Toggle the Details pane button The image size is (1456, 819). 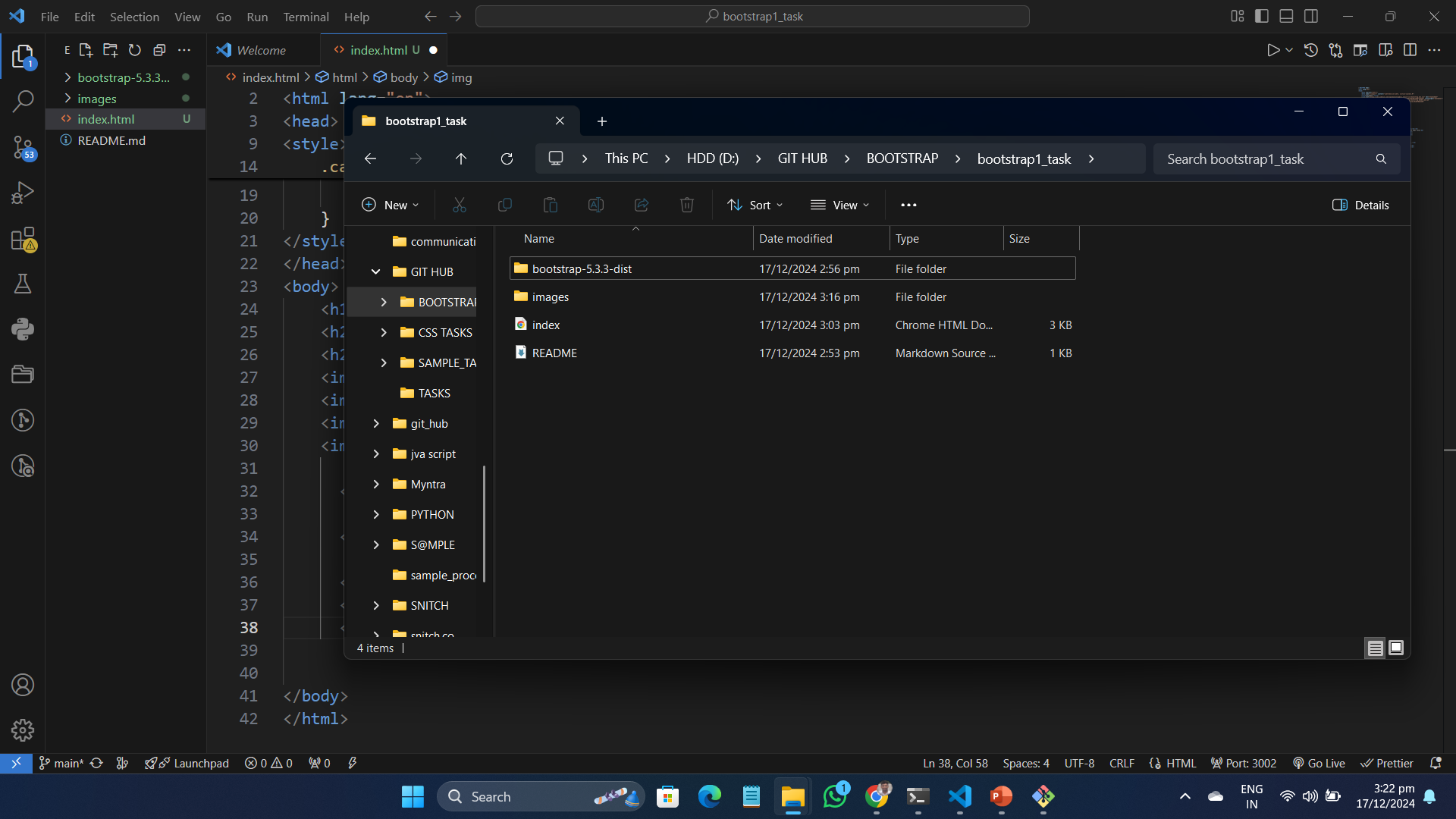coord(1360,205)
